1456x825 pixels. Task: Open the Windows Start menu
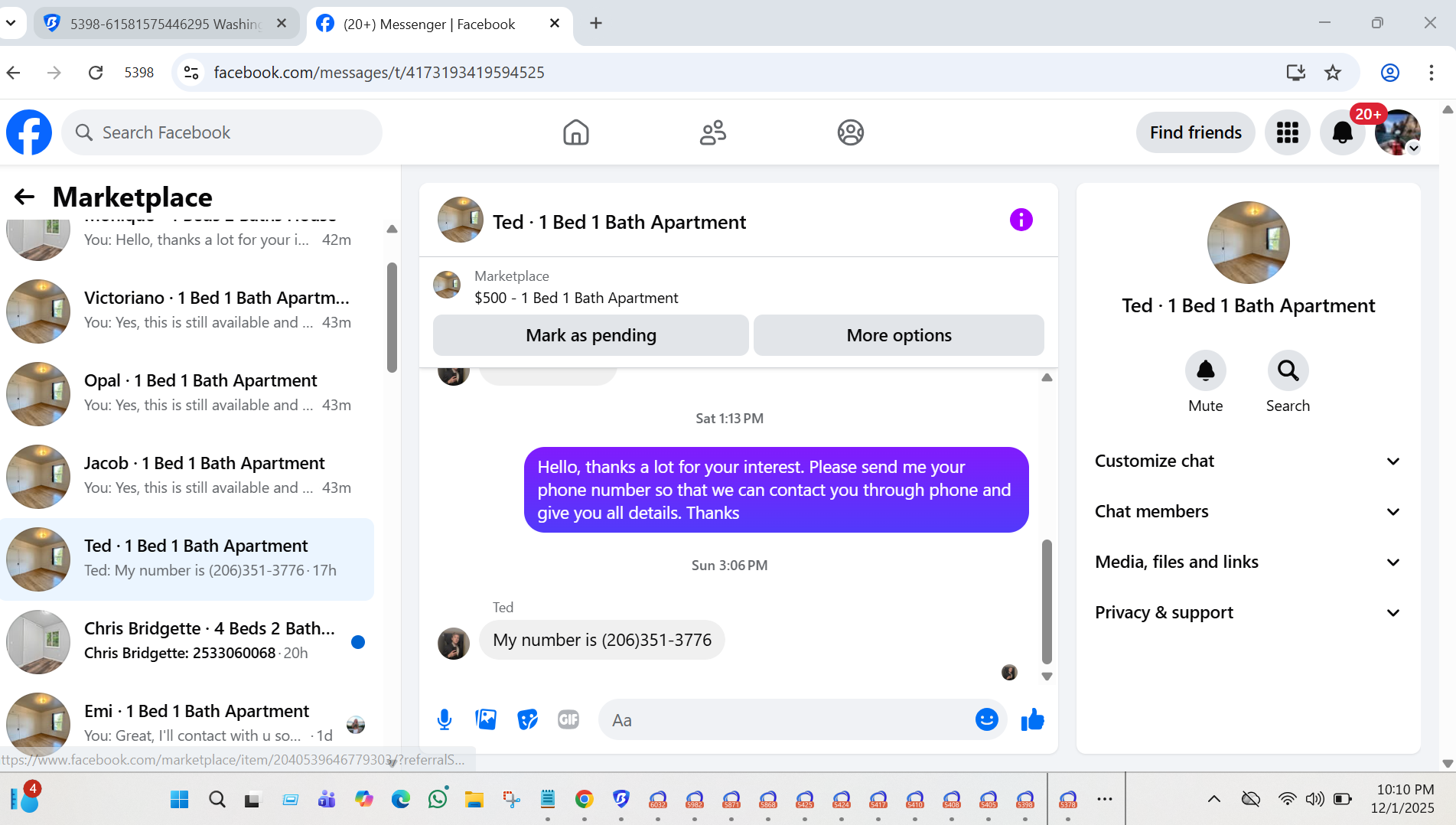pyautogui.click(x=180, y=800)
